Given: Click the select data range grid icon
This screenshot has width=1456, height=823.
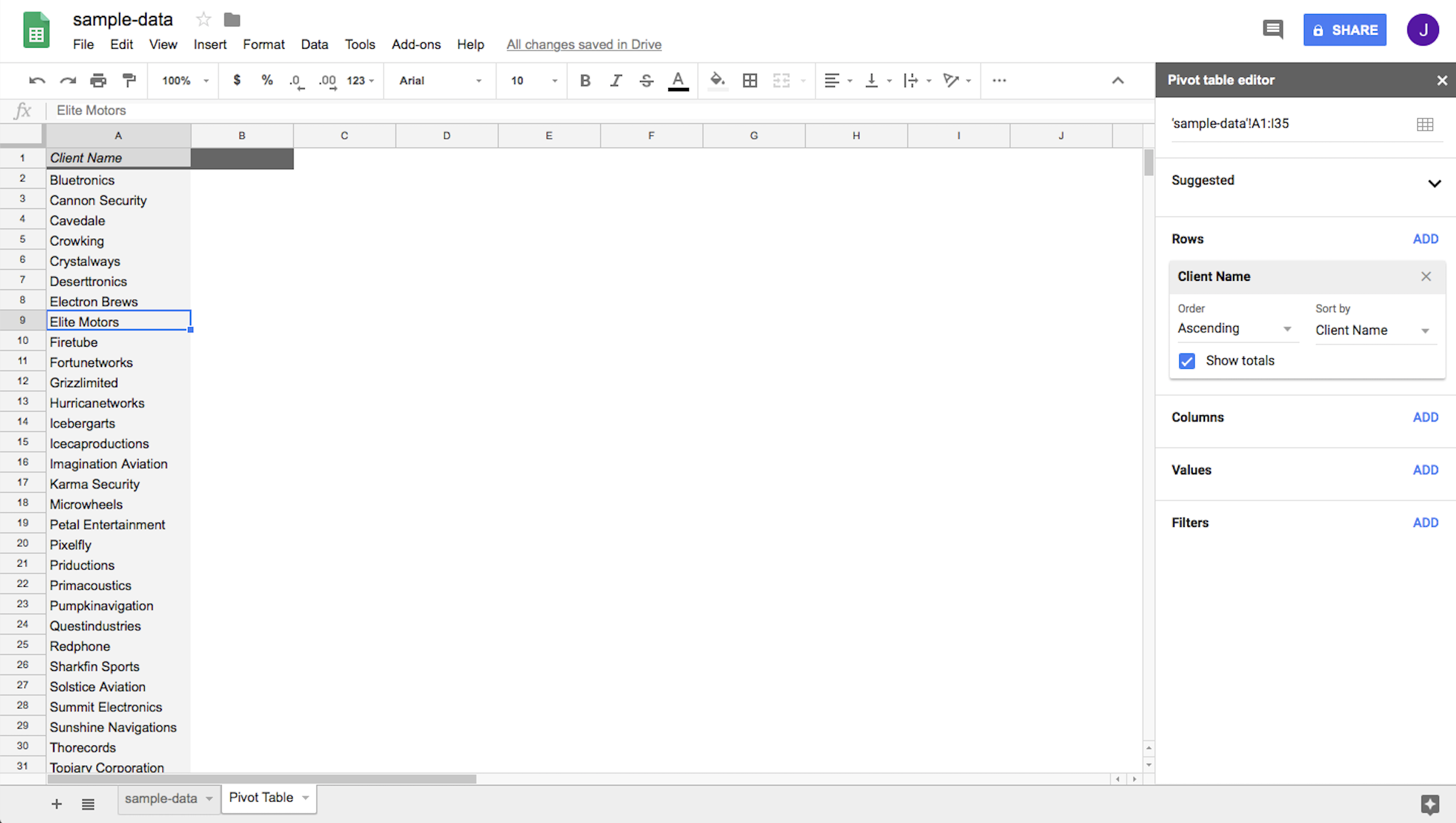Looking at the screenshot, I should (x=1425, y=125).
